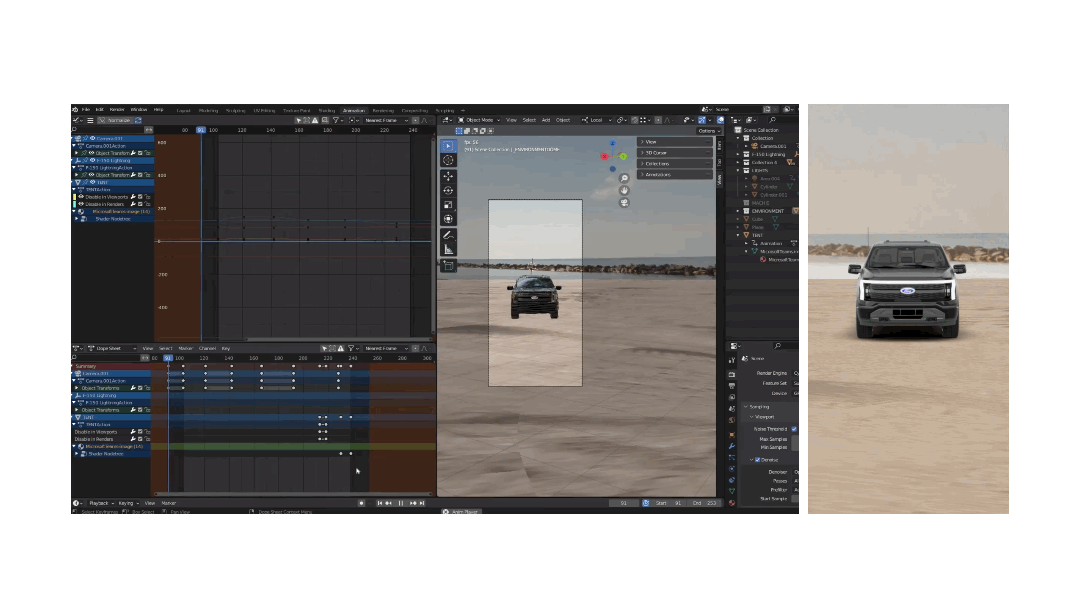Screen dimensions: 1080x608
Task: Open the File menu
Action: (x=86, y=109)
